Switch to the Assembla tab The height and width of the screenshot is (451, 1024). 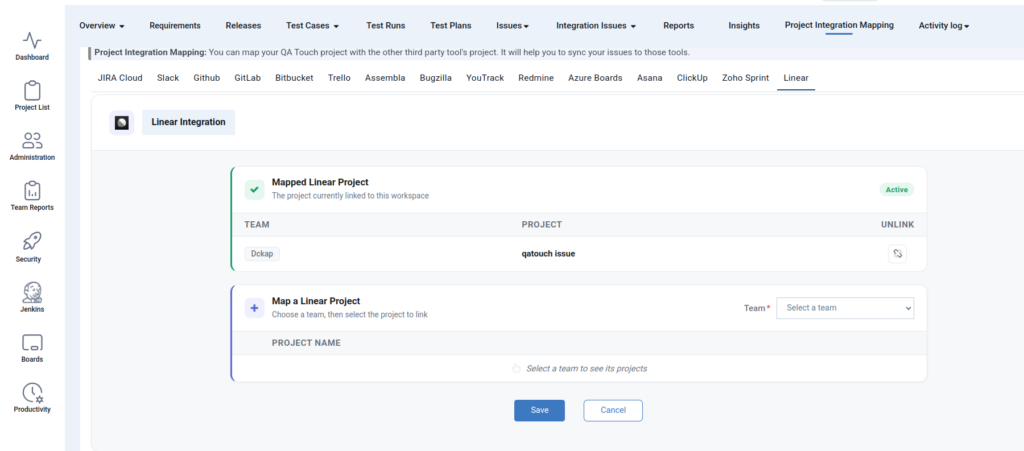point(385,78)
